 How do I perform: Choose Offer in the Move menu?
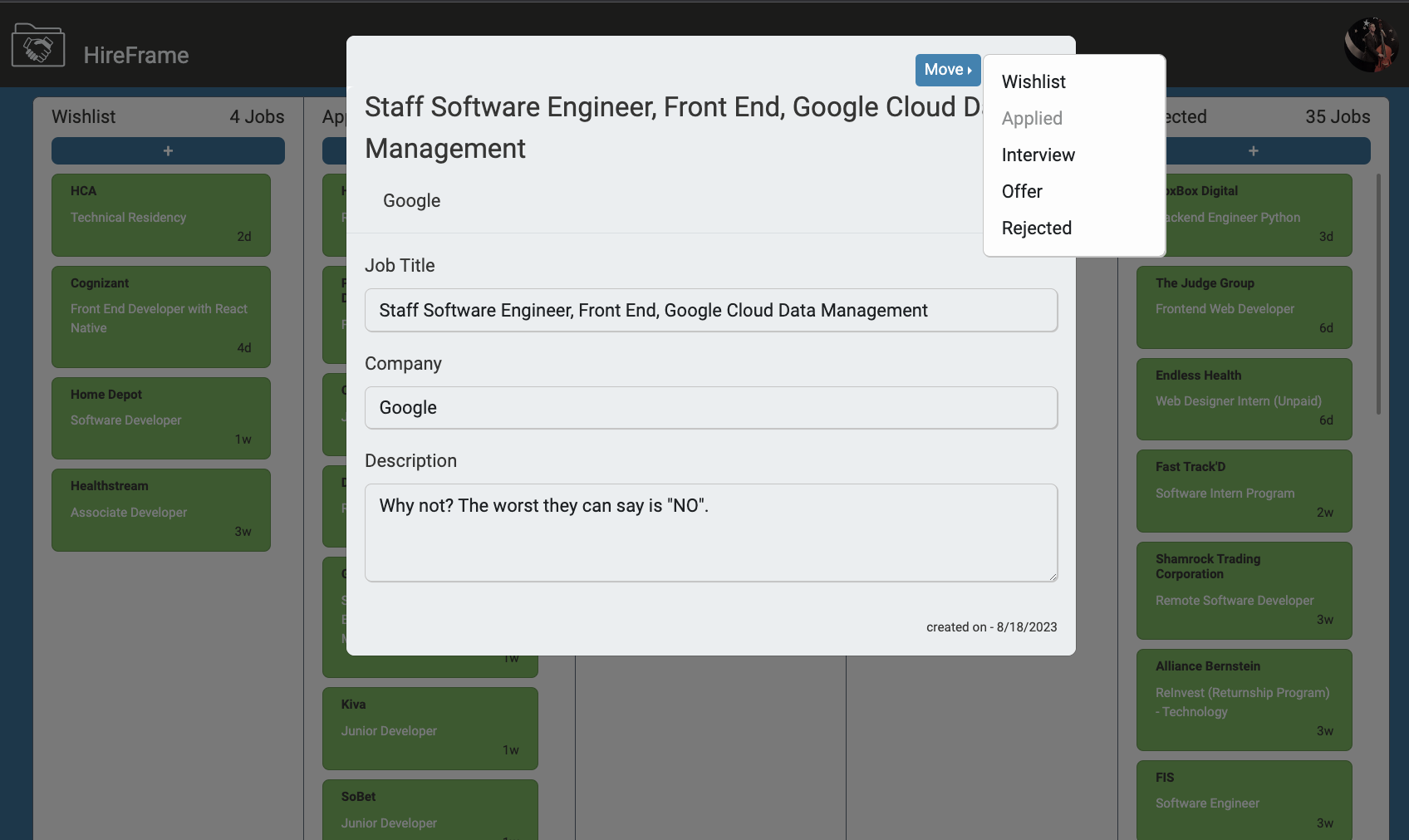[x=1023, y=191]
